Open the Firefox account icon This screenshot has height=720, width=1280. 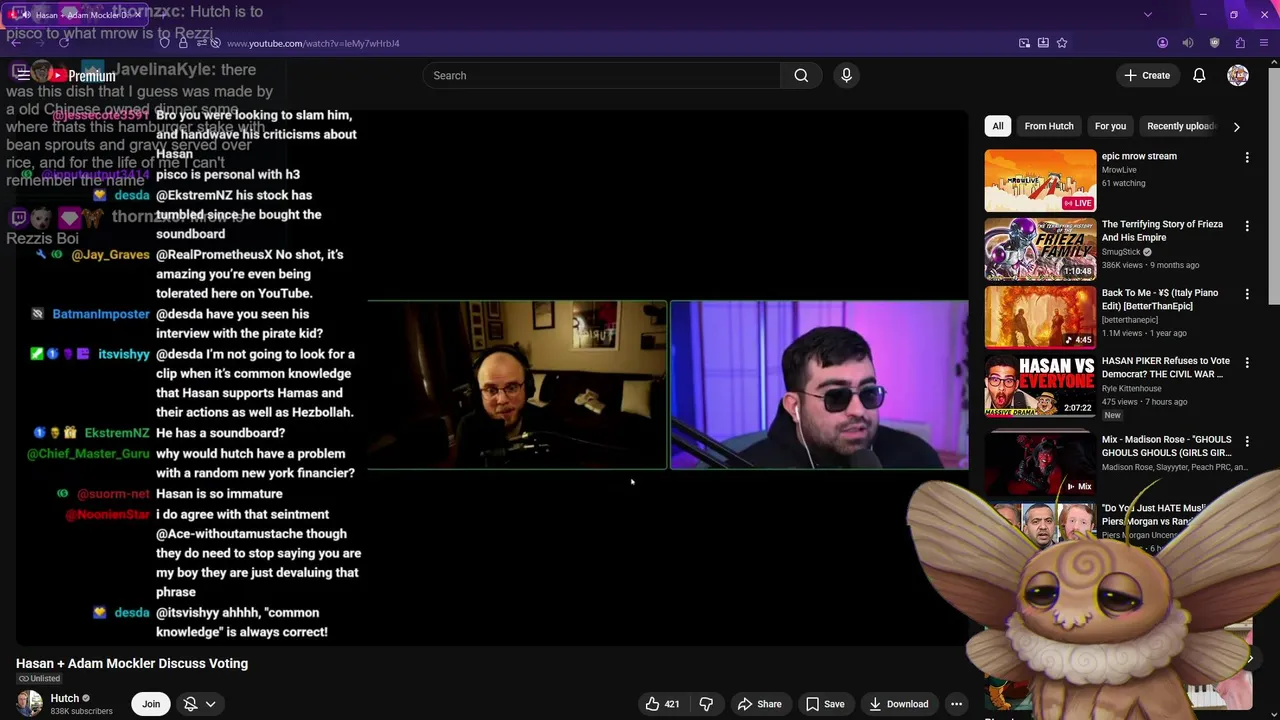click(1162, 43)
